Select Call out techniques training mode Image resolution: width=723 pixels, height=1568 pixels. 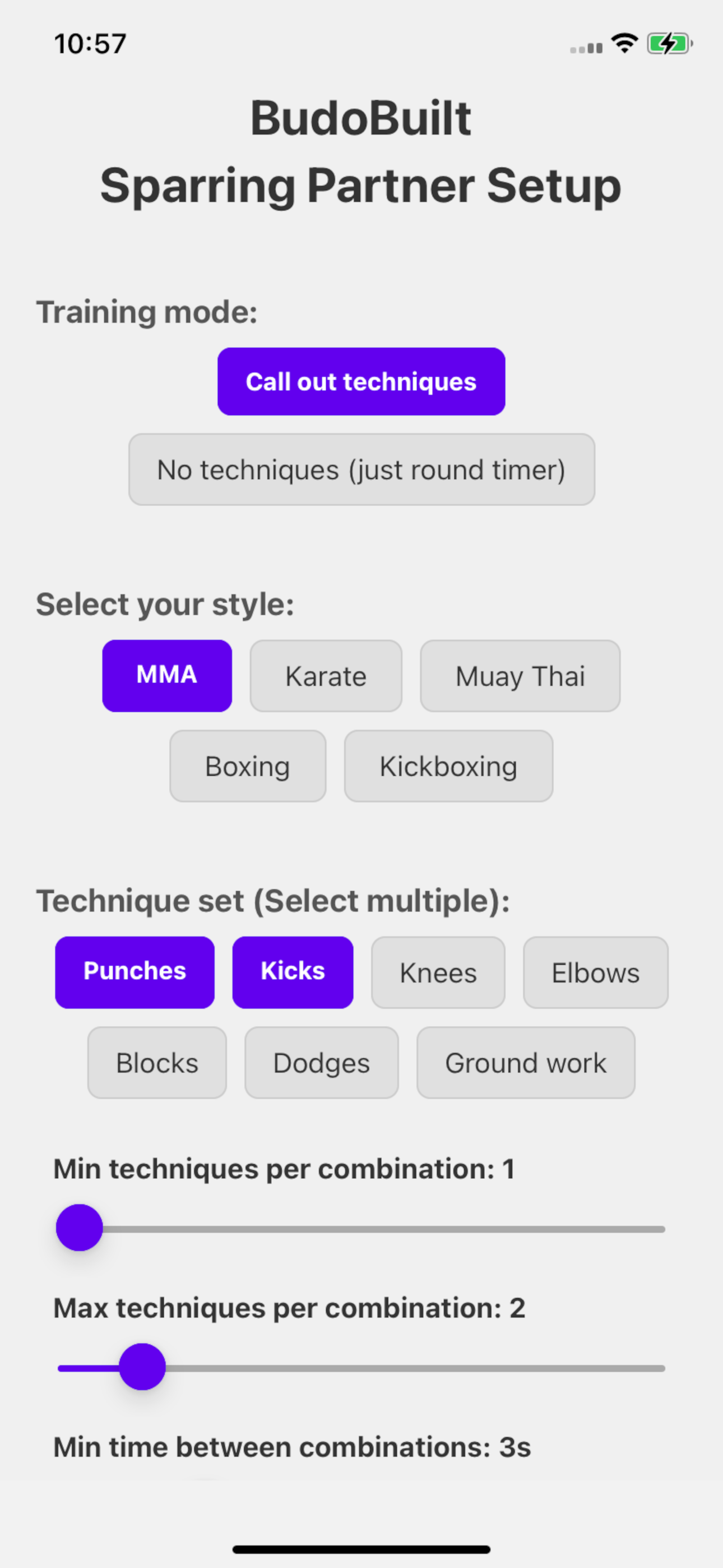point(361,382)
